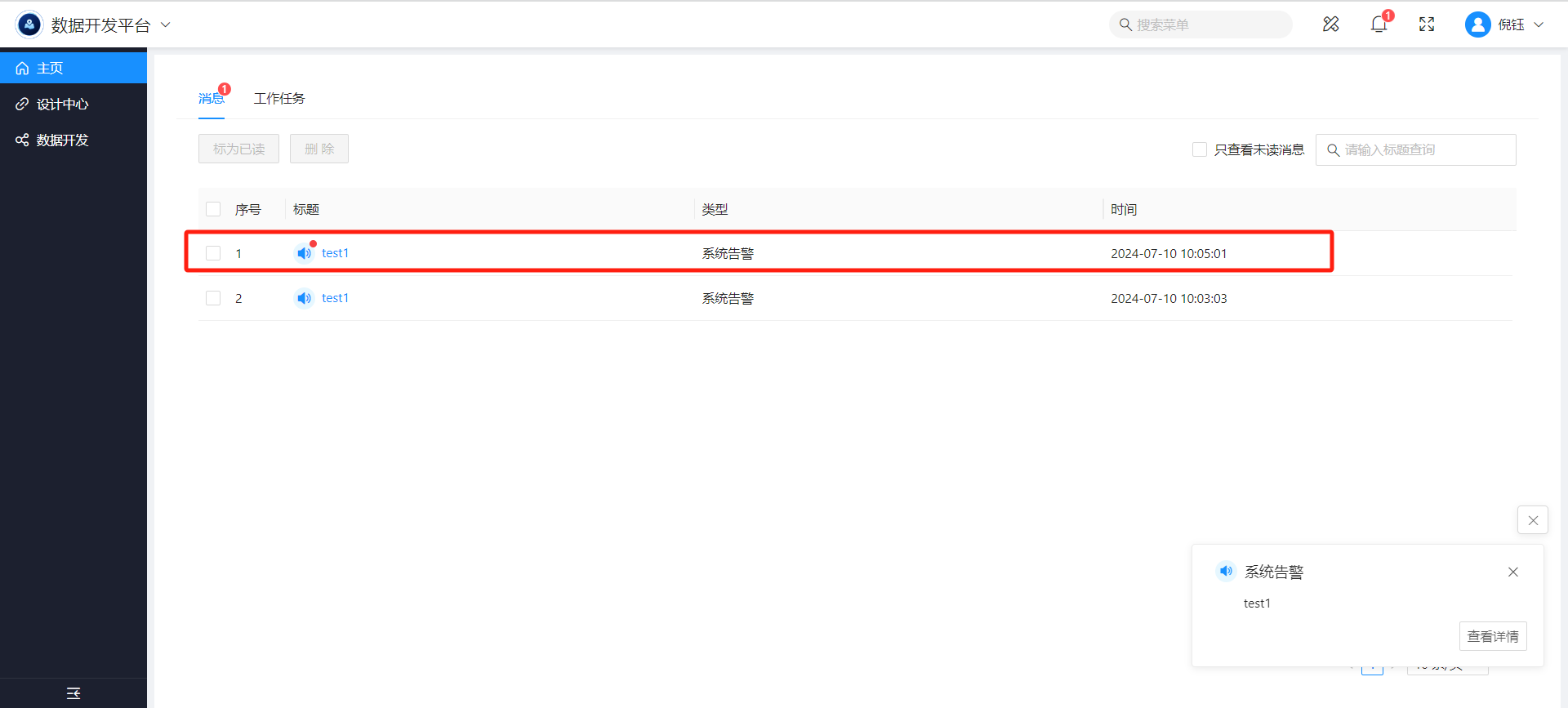Open the second test1 message link
The height and width of the screenshot is (708, 1568).
point(335,298)
